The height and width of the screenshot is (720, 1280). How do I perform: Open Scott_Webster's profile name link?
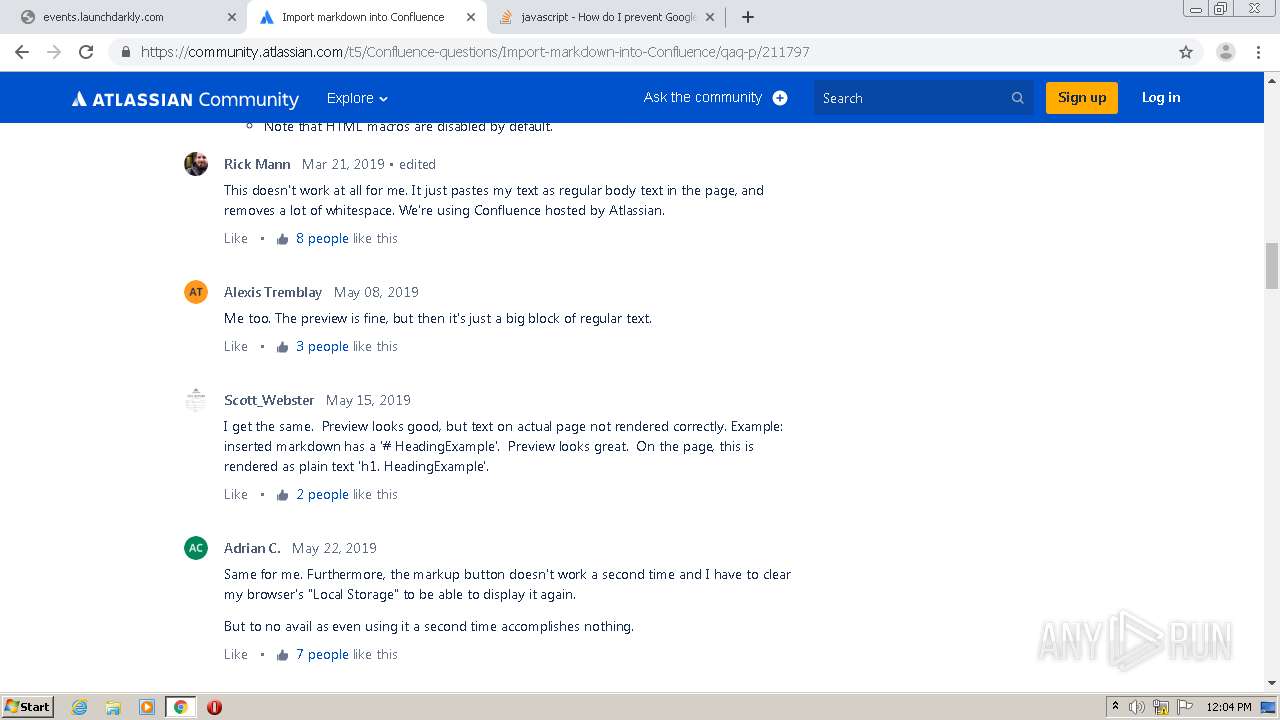pyautogui.click(x=269, y=400)
